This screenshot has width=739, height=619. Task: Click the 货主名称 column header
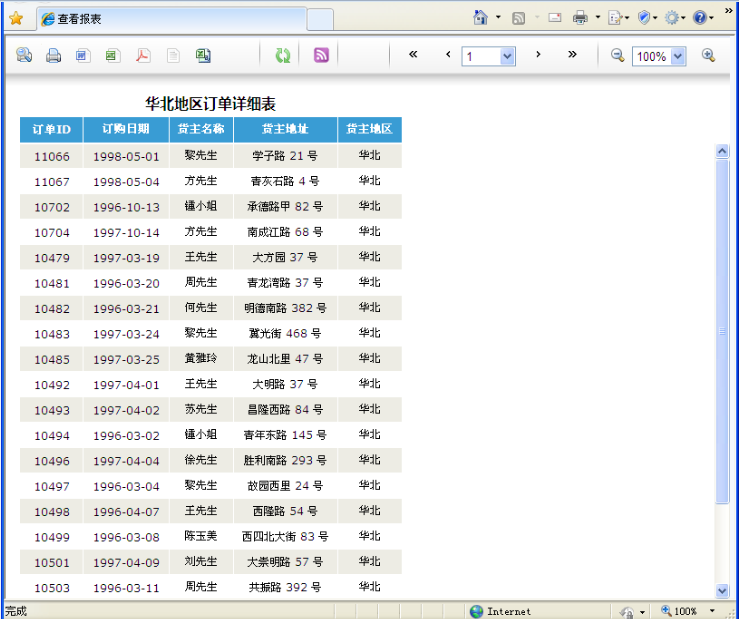pyautogui.click(x=201, y=129)
